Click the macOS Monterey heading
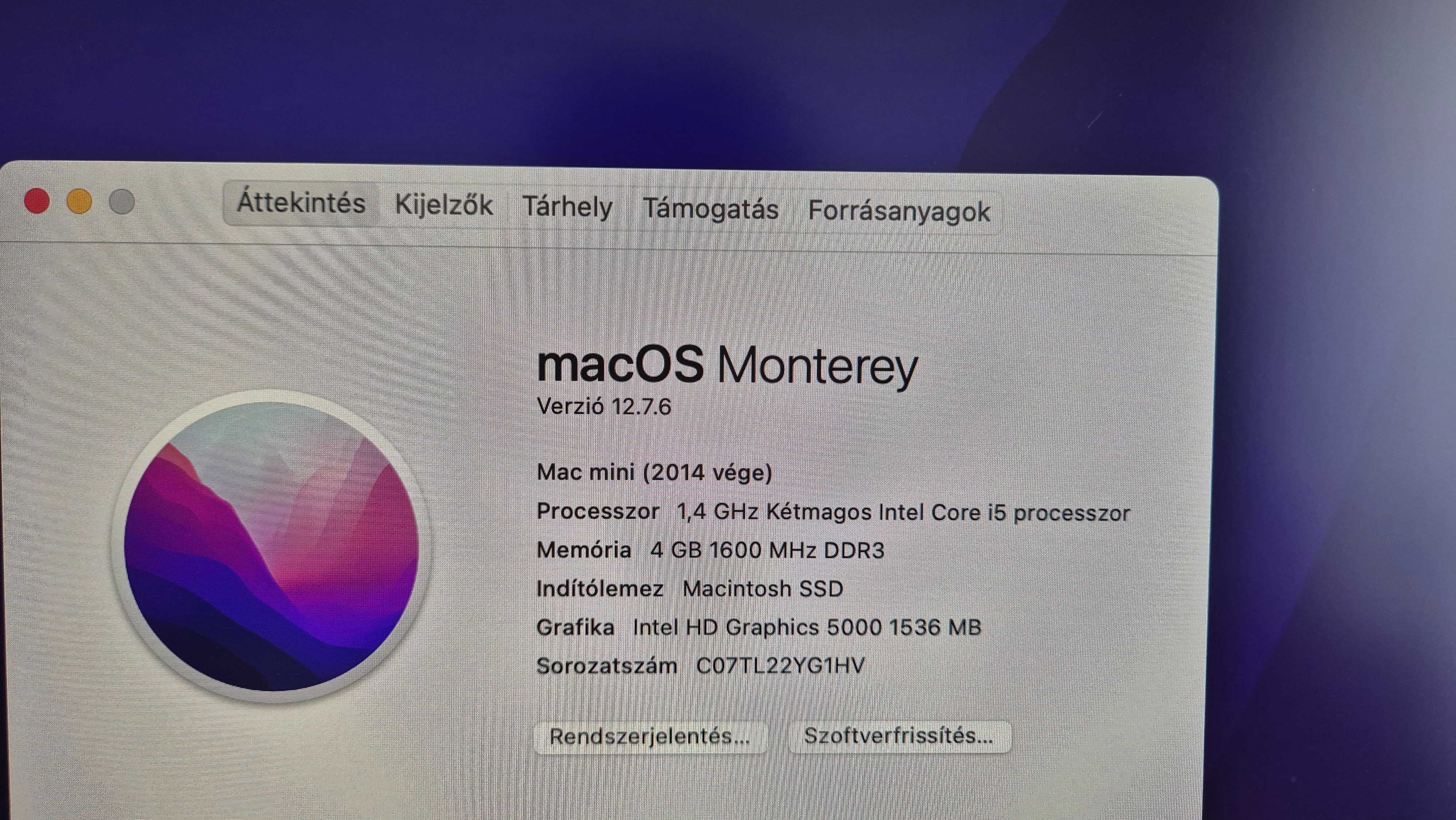 tap(727, 366)
